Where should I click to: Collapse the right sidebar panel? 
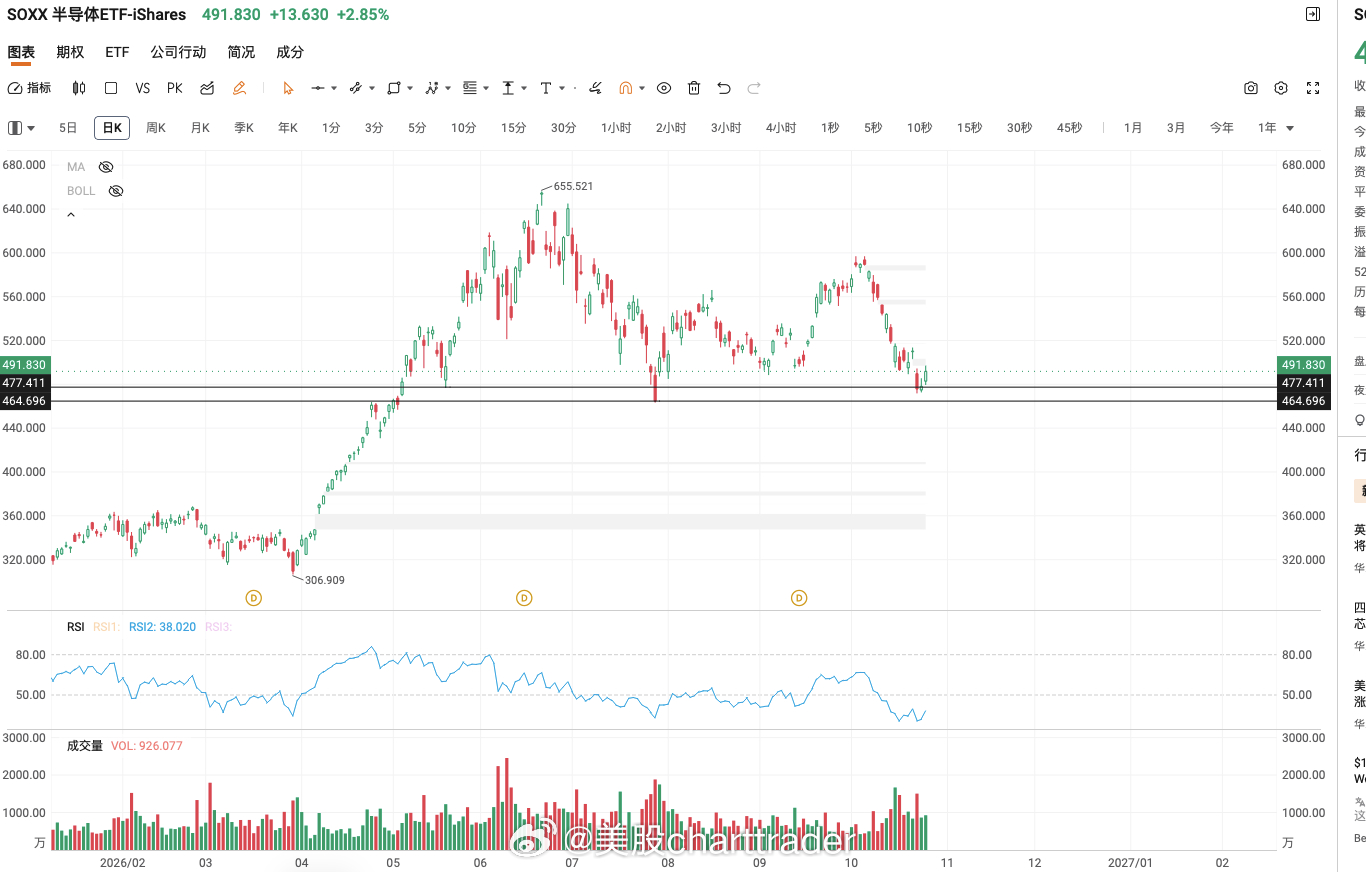1313,14
